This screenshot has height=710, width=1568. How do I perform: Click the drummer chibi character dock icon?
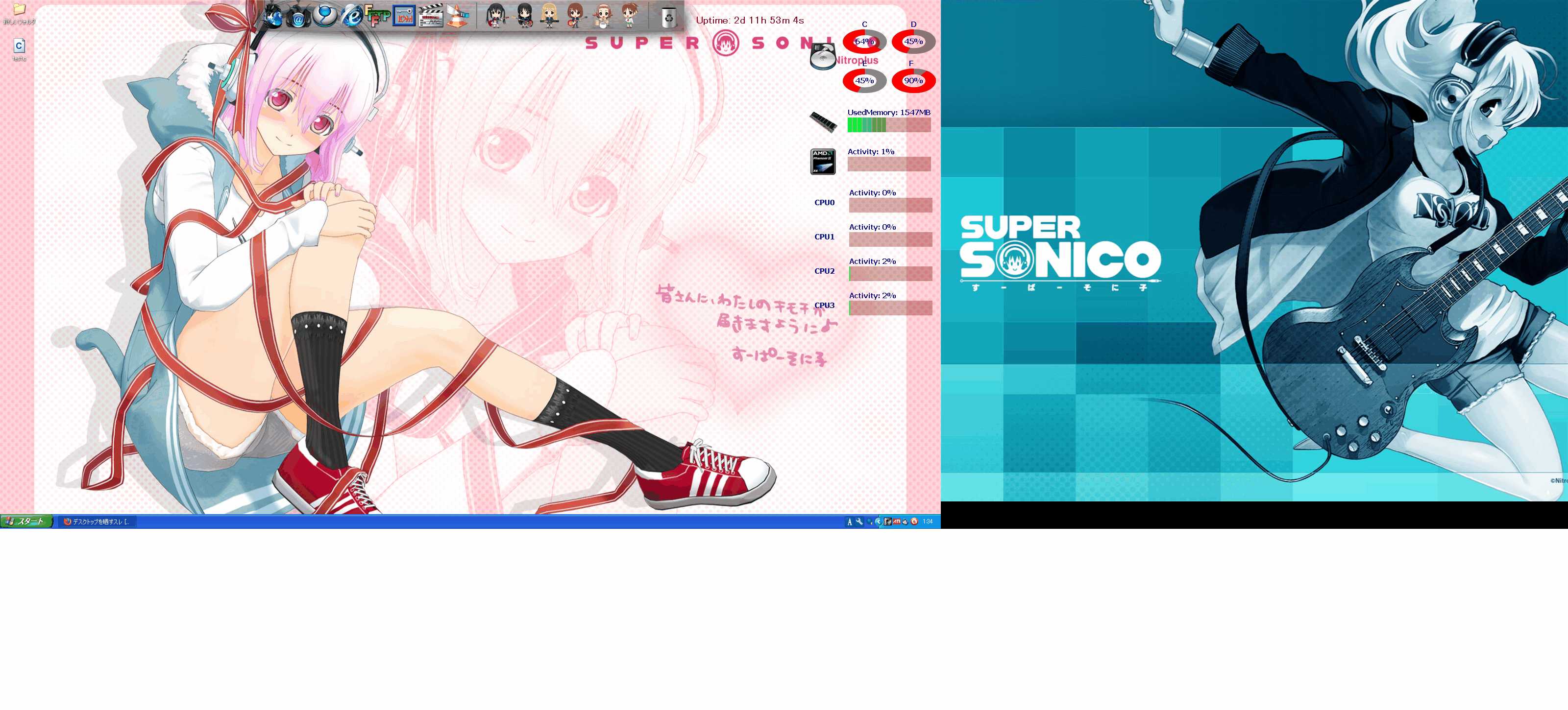[603, 16]
